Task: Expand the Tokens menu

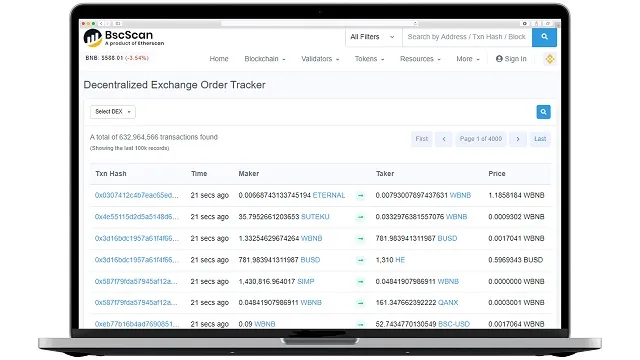Action: click(369, 59)
